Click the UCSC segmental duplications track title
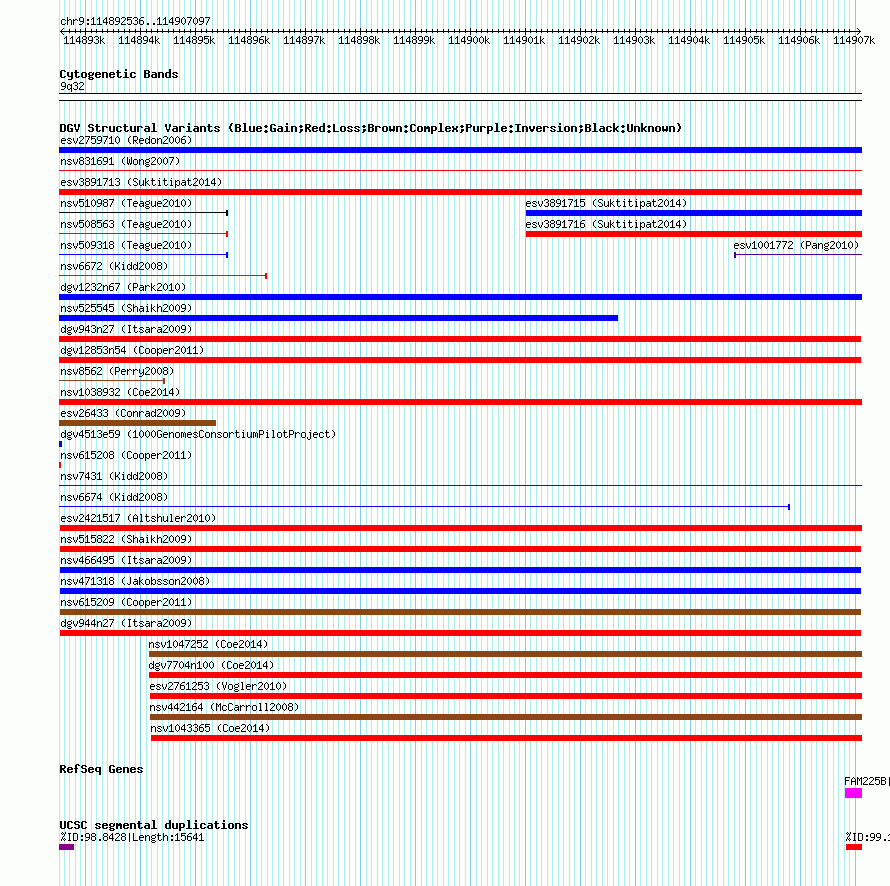890x886 pixels. coord(154,825)
